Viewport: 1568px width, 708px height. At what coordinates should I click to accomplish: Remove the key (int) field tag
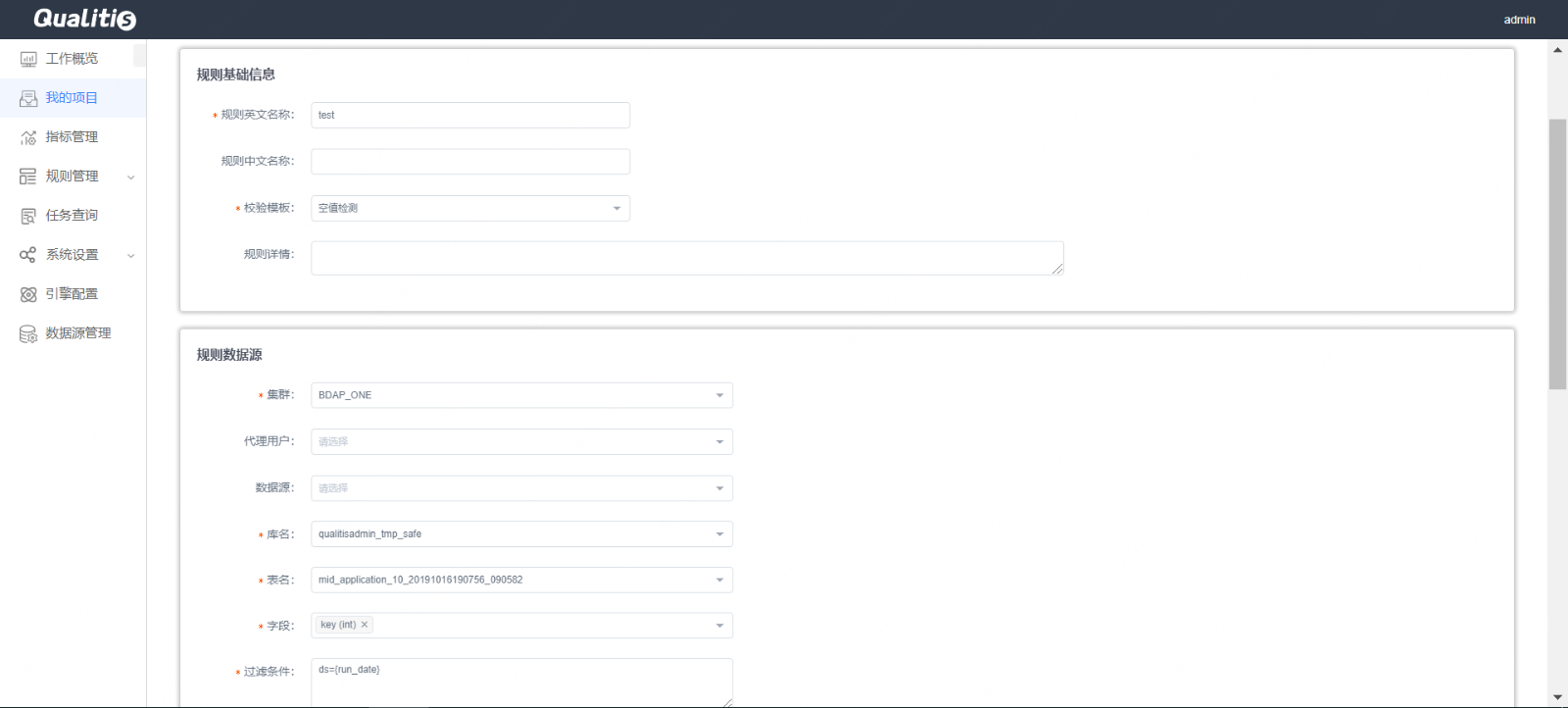pyautogui.click(x=365, y=625)
